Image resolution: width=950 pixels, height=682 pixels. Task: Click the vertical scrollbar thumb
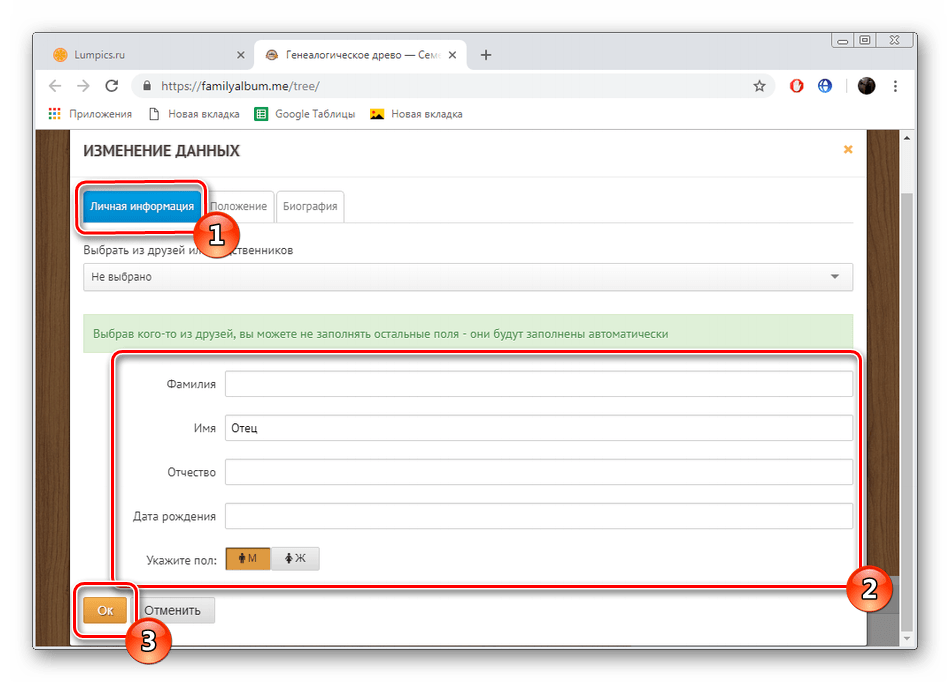[x=907, y=412]
